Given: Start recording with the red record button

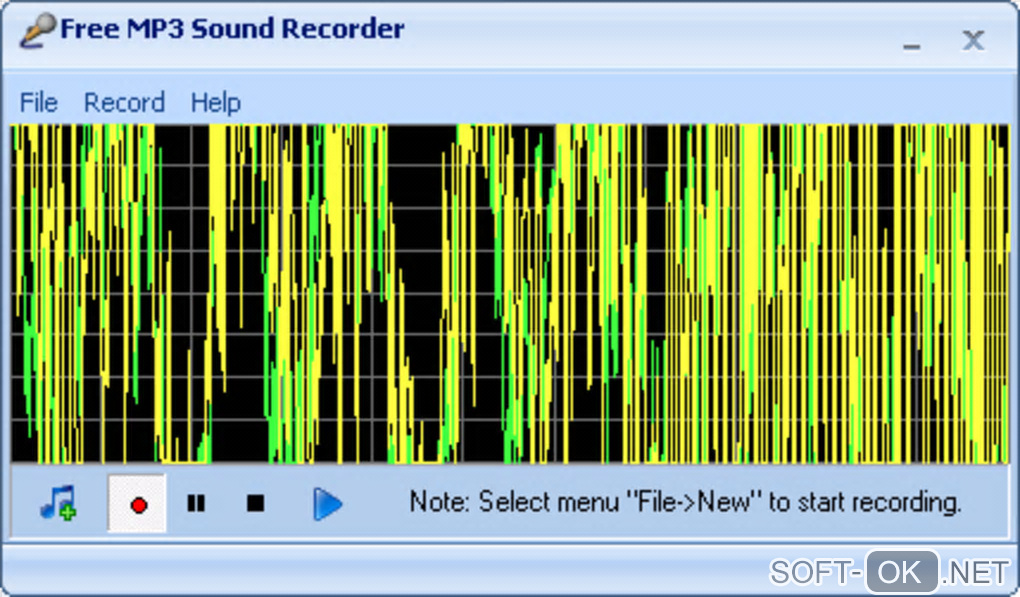Looking at the screenshot, I should [x=137, y=503].
